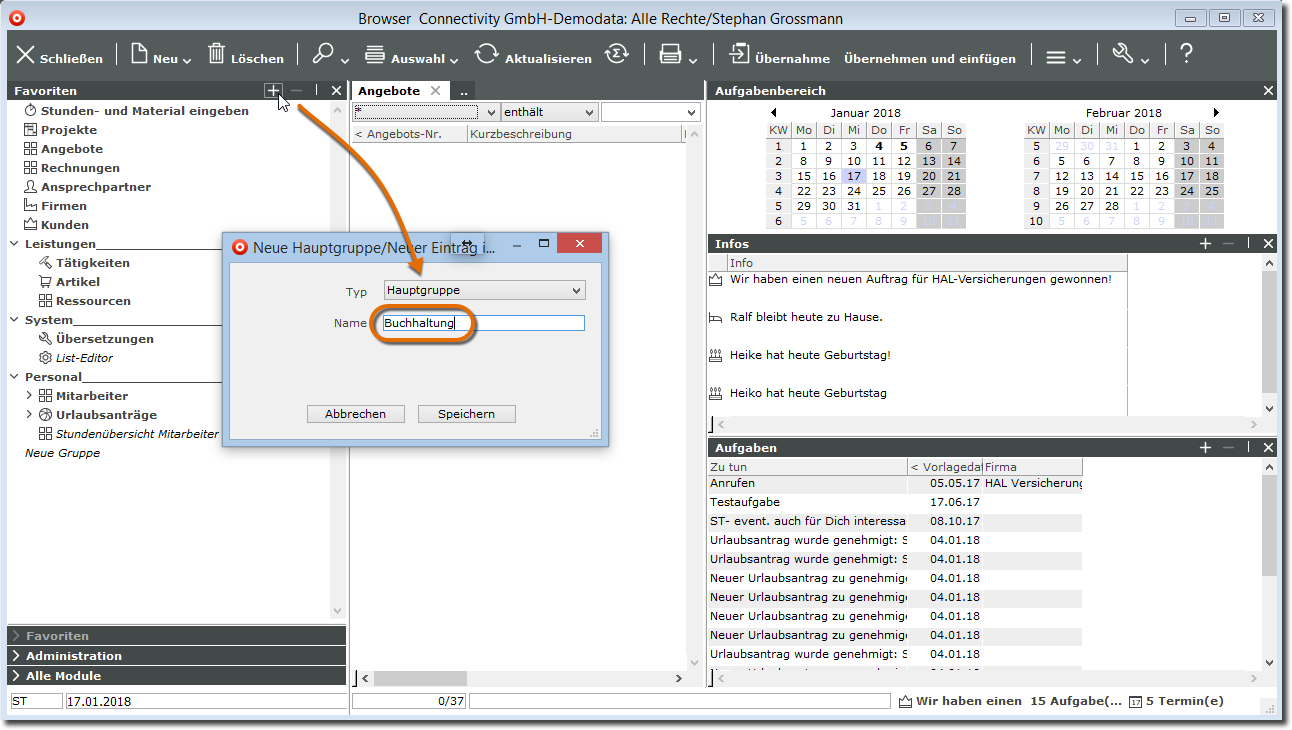
Task: Open the 'enthält' filter dropdown
Action: tap(549, 113)
